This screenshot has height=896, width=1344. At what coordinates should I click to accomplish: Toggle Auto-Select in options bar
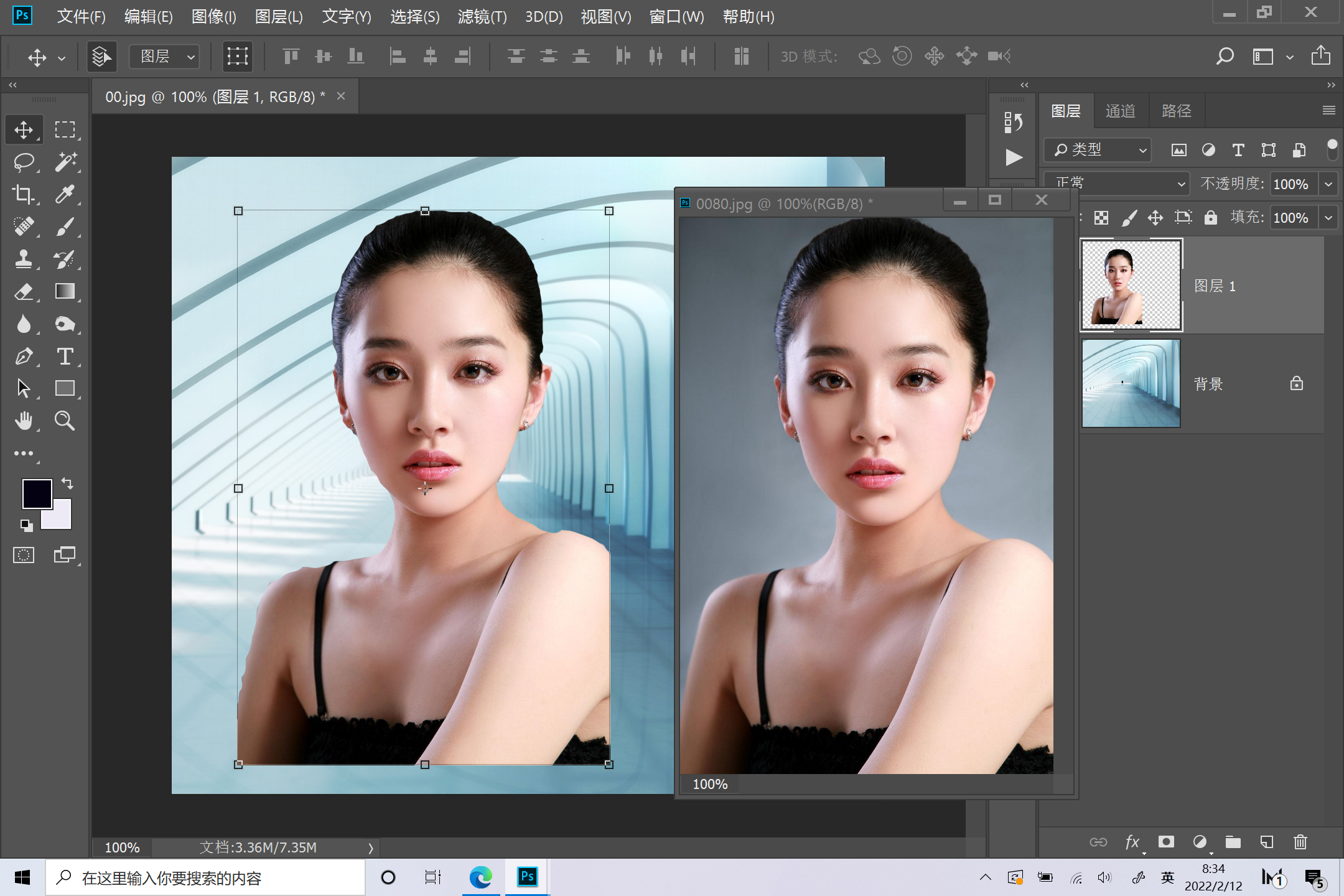coord(102,57)
